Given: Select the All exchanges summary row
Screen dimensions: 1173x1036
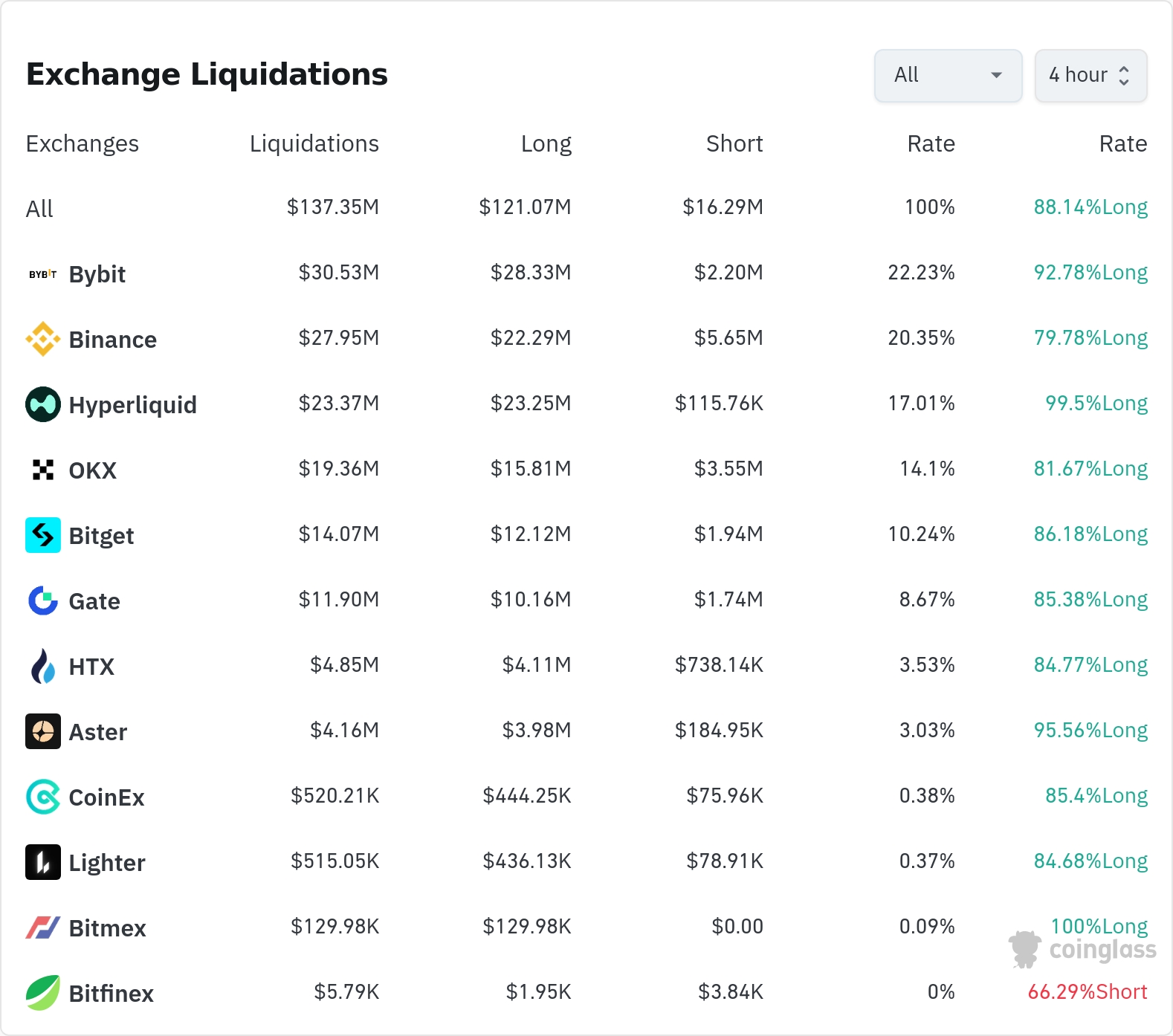Looking at the screenshot, I should click(40, 209).
